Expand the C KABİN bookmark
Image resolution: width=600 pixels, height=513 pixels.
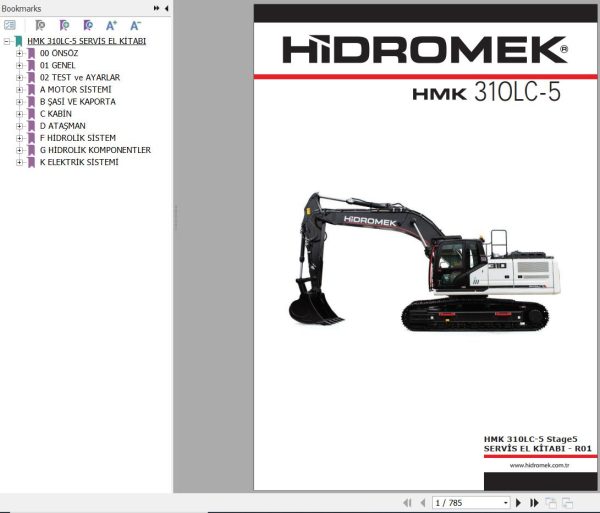[x=19, y=114]
